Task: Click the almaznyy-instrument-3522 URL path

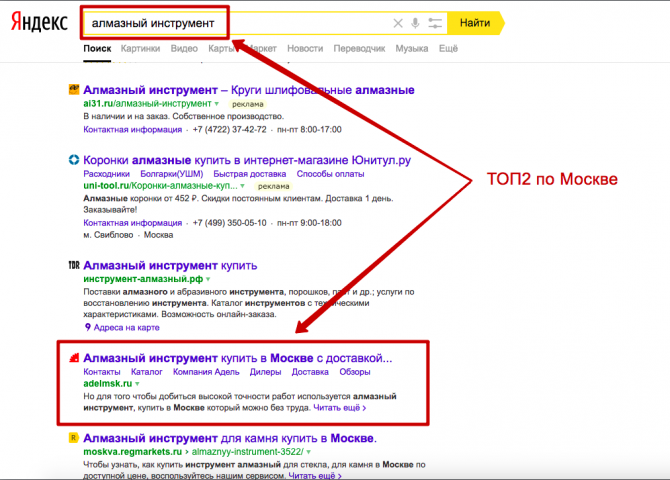Action: (x=248, y=452)
